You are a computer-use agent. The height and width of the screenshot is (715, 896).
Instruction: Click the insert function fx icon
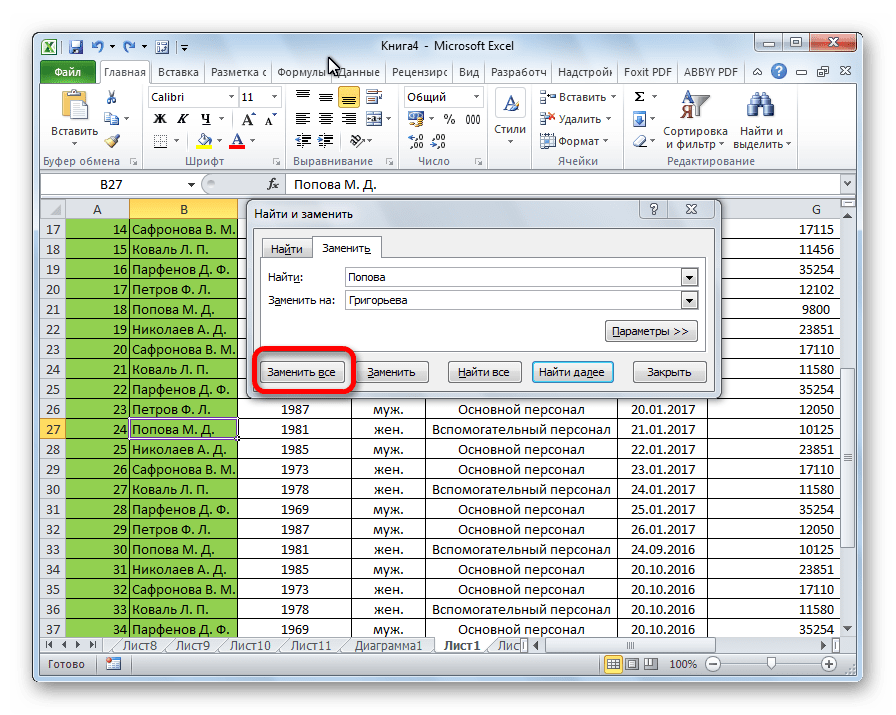coord(273,185)
